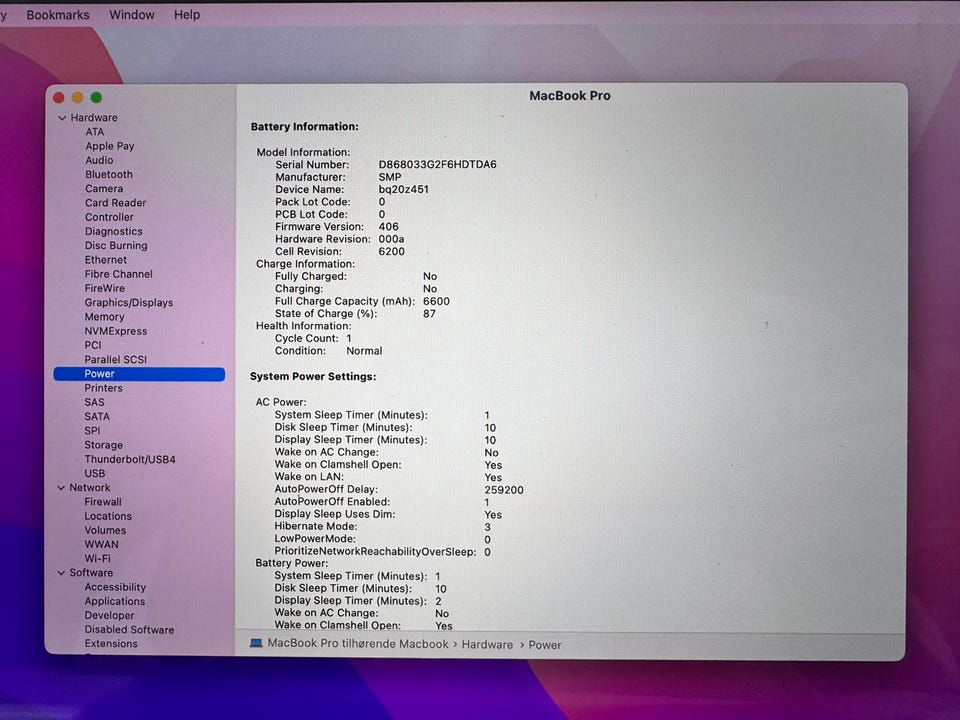Select Storage in the sidebar
This screenshot has height=720, width=960.
click(103, 445)
